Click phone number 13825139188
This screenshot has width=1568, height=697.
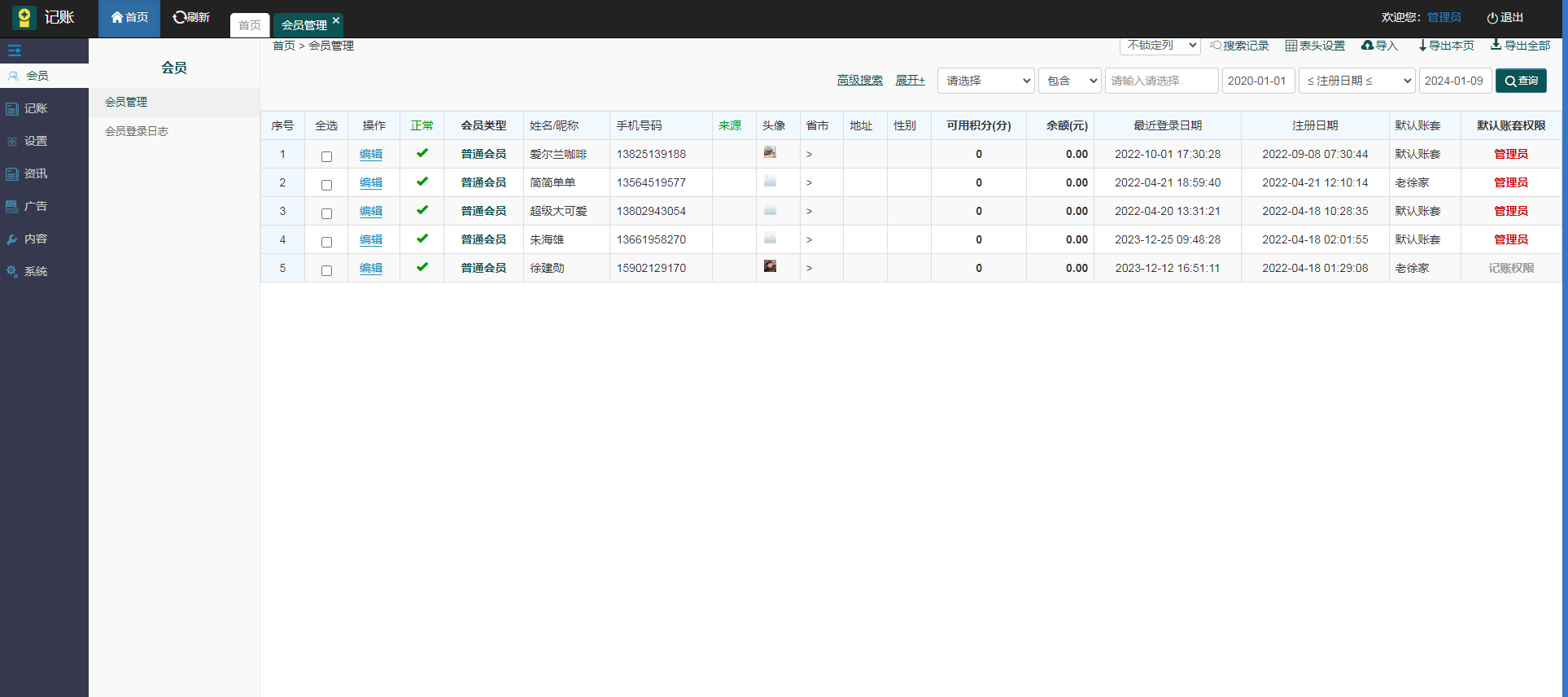click(x=651, y=154)
